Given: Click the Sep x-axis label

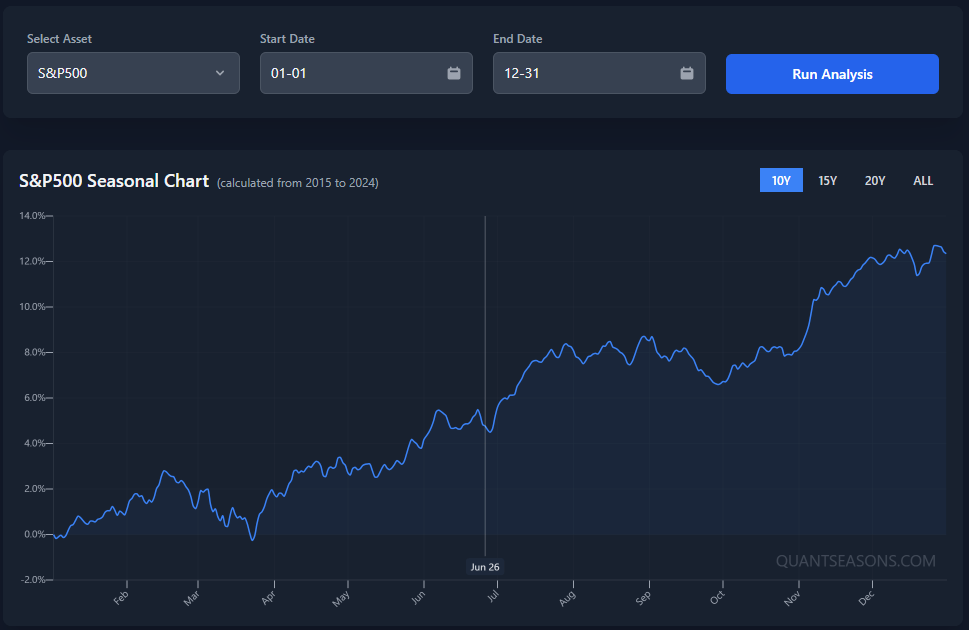Looking at the screenshot, I should [x=643, y=597].
